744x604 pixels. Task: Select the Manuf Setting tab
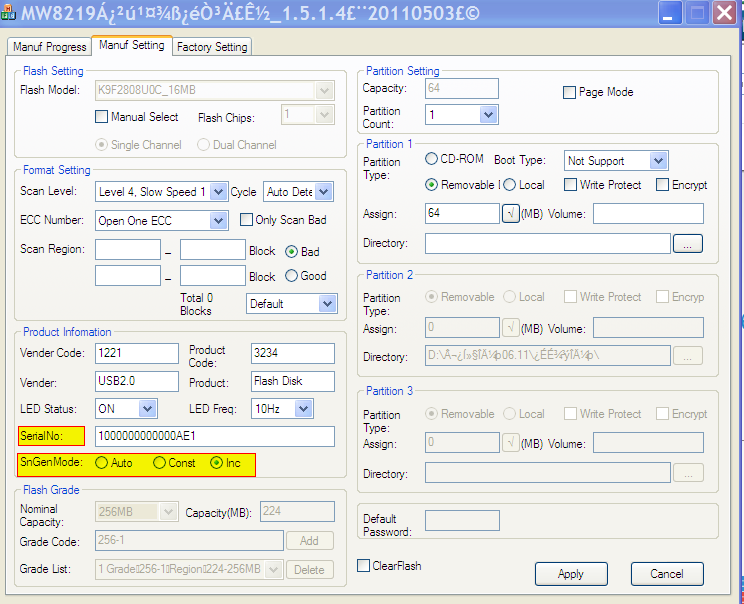[x=131, y=46]
